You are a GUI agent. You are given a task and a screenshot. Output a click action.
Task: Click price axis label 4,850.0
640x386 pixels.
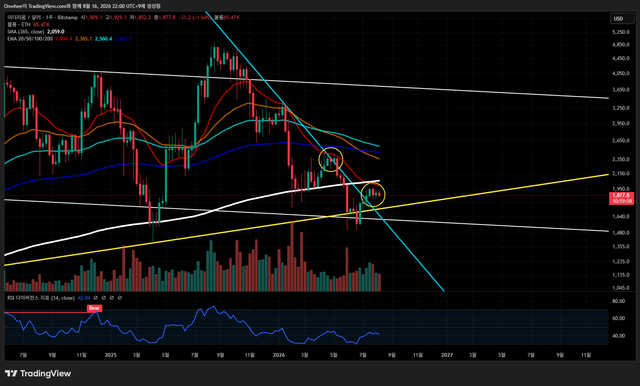click(x=621, y=44)
